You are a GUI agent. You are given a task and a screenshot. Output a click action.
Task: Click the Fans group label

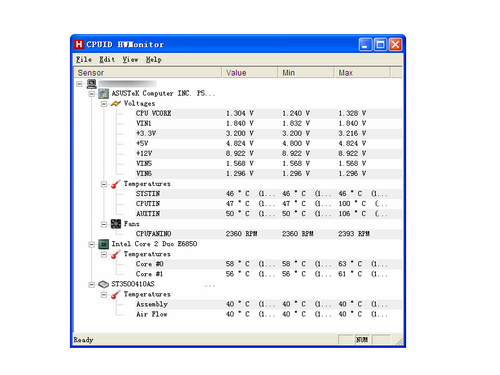132,224
